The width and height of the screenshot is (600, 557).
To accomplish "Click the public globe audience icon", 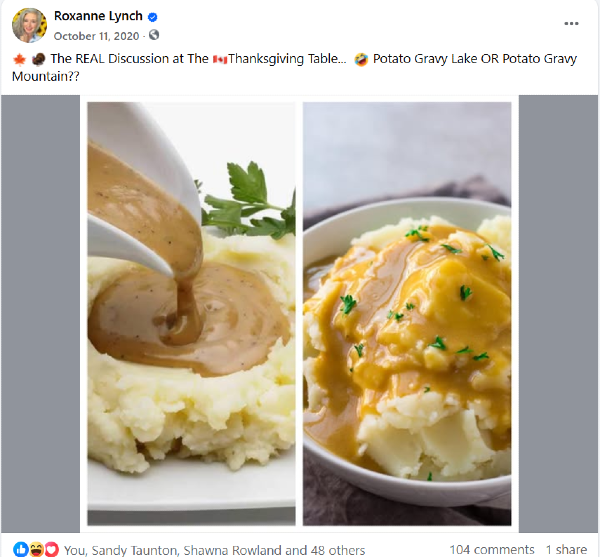I will click(x=154, y=35).
